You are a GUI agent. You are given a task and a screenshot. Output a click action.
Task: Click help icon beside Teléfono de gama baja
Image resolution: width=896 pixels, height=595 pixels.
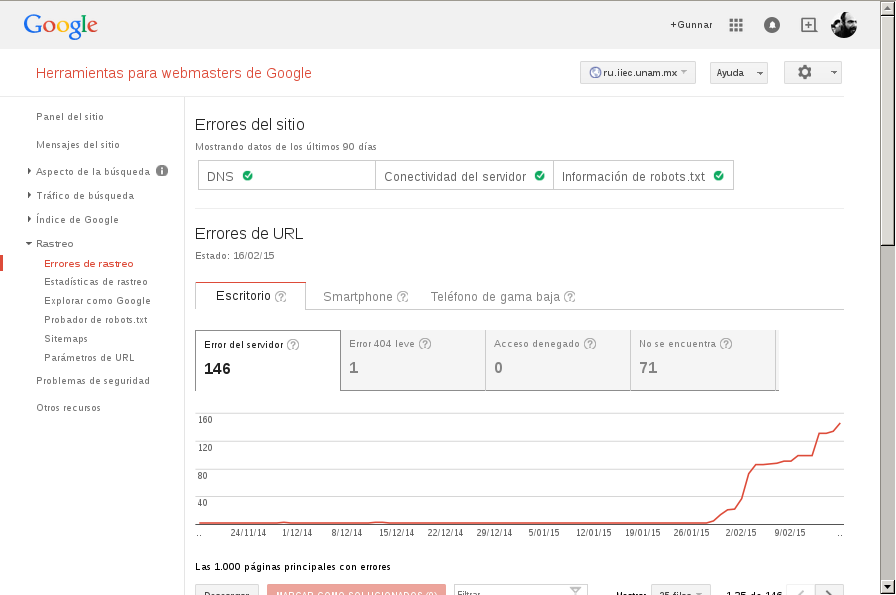point(570,297)
